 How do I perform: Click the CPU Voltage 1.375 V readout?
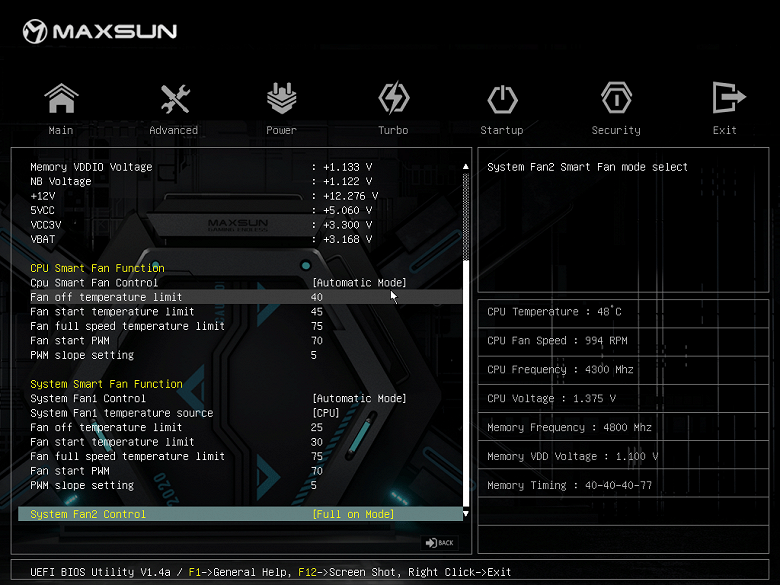click(x=551, y=398)
